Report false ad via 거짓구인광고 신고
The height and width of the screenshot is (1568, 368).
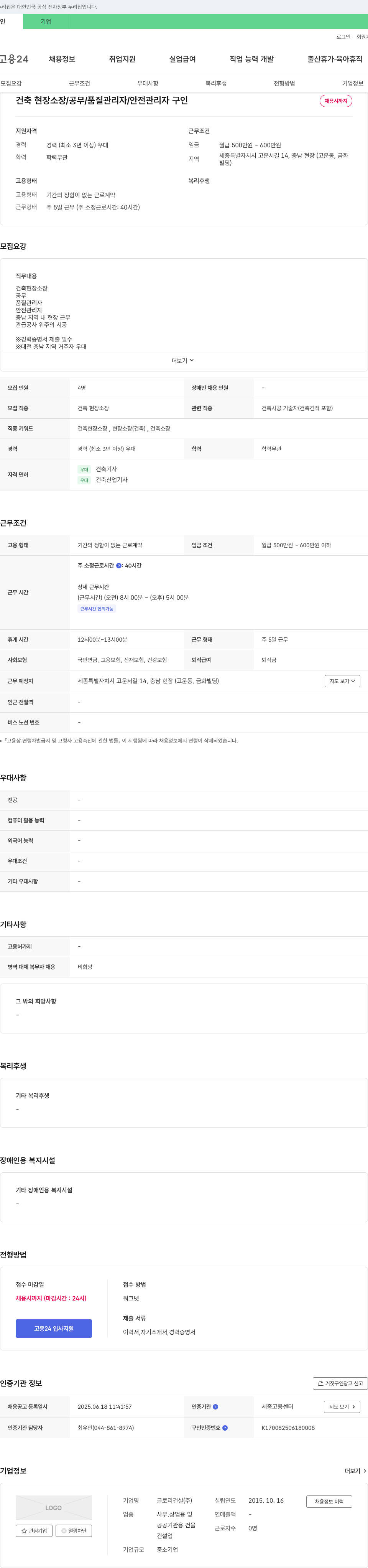tap(340, 1383)
